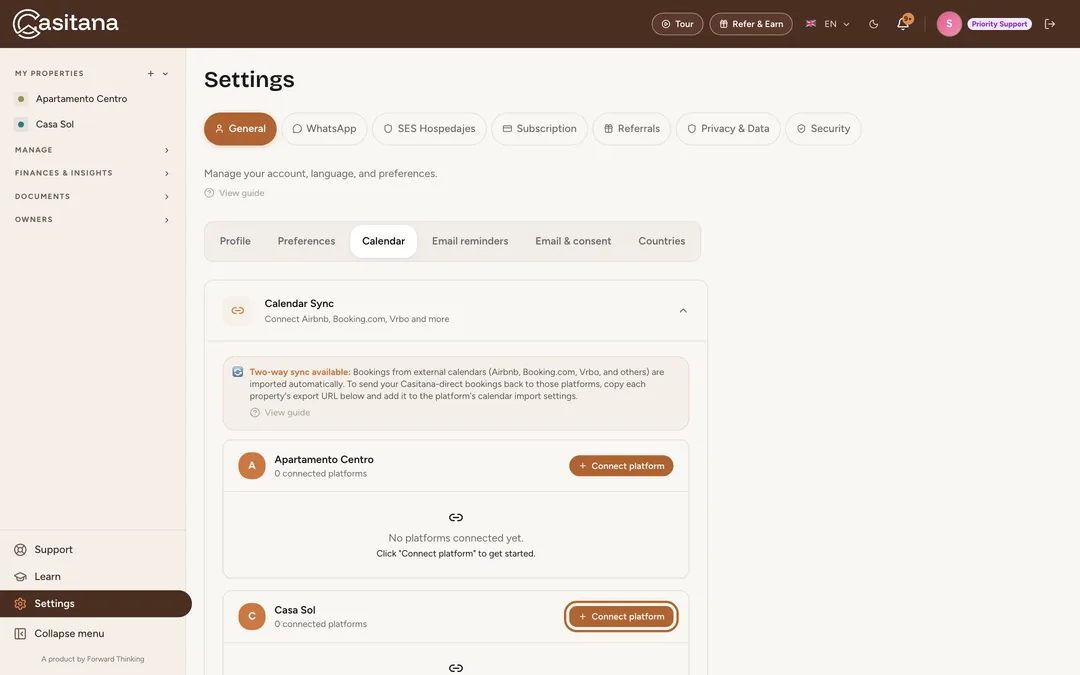Collapse the Calendar Sync section chevron
The height and width of the screenshot is (675, 1080).
click(x=683, y=311)
